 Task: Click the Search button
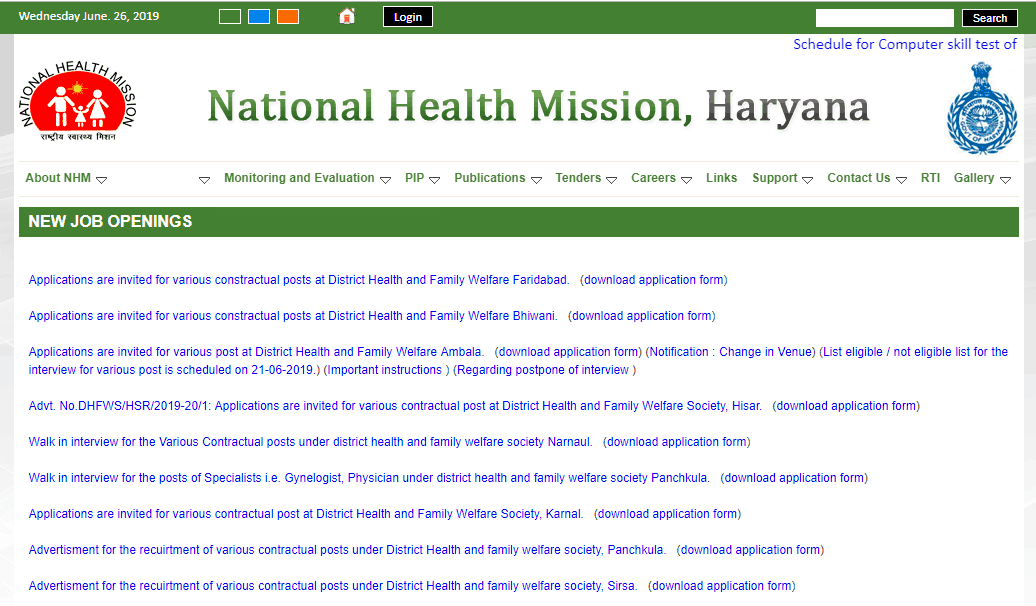(989, 18)
